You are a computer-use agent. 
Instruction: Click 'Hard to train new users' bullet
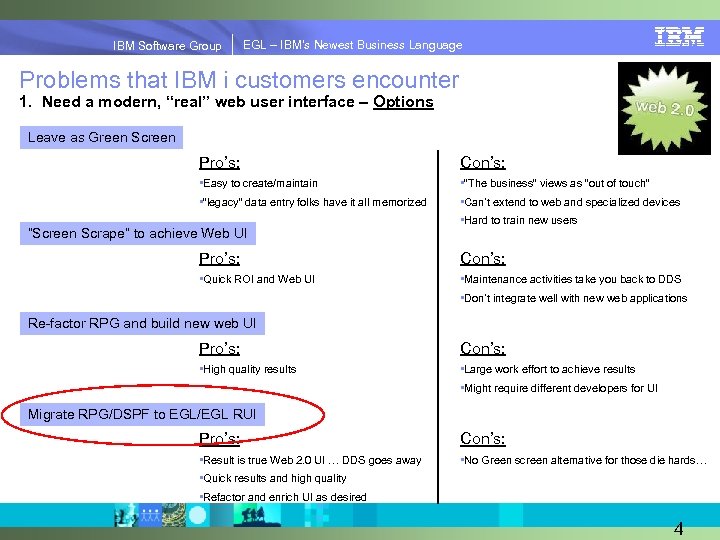point(520,220)
